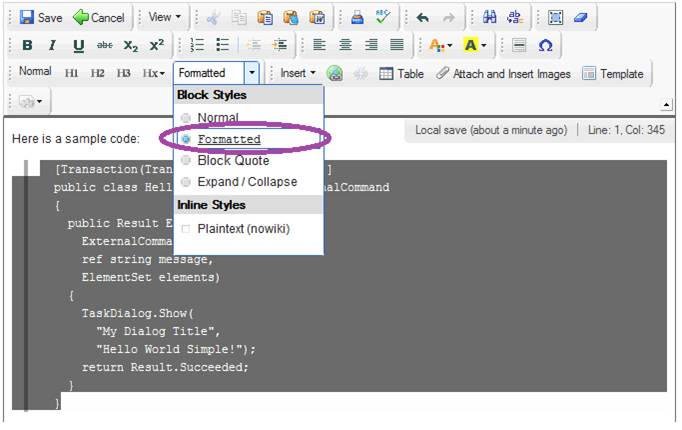Click the Copy icon

click(x=239, y=18)
